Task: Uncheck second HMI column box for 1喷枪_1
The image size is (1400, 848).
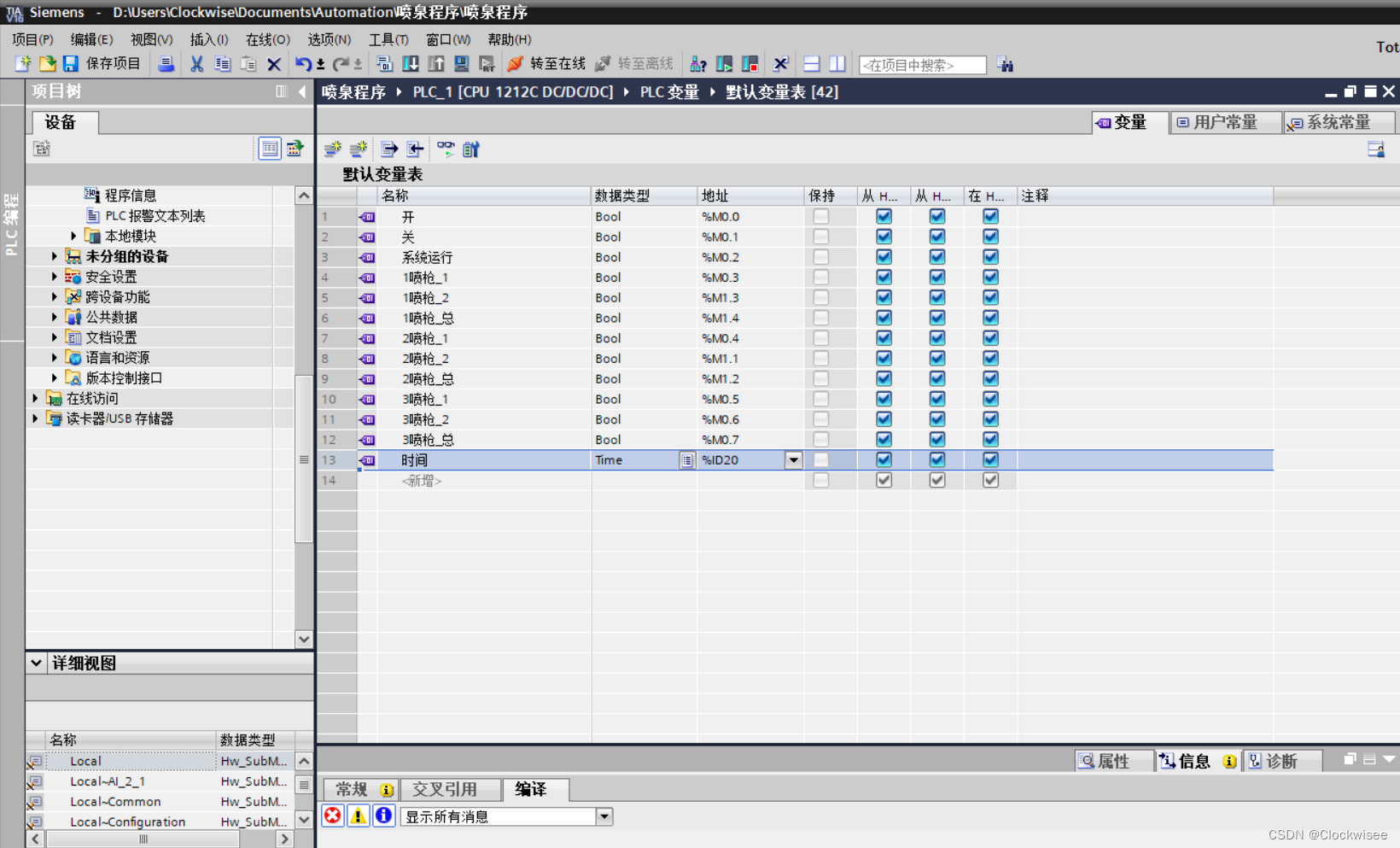Action: 937,278
